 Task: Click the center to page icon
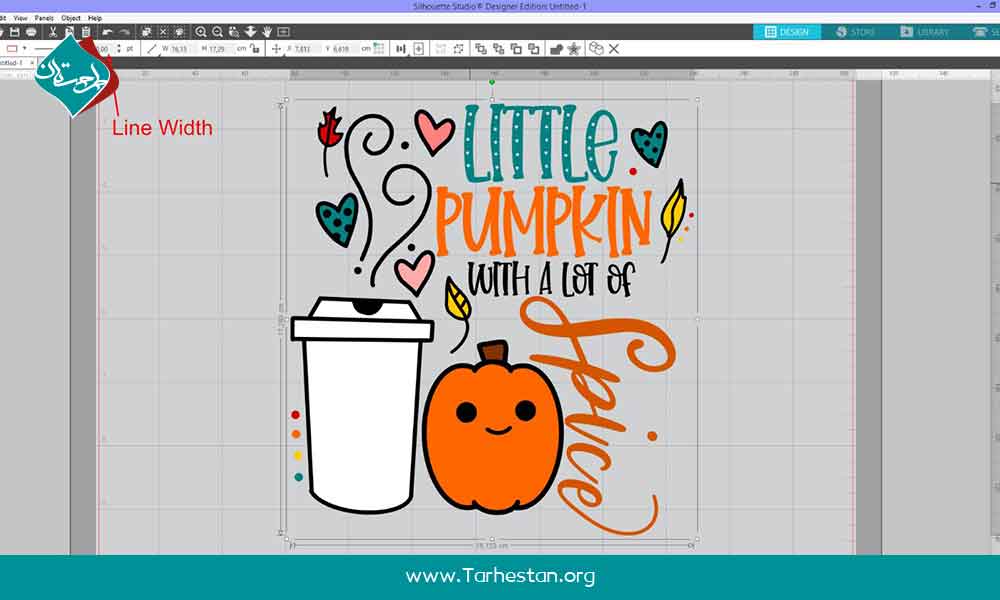tap(419, 48)
